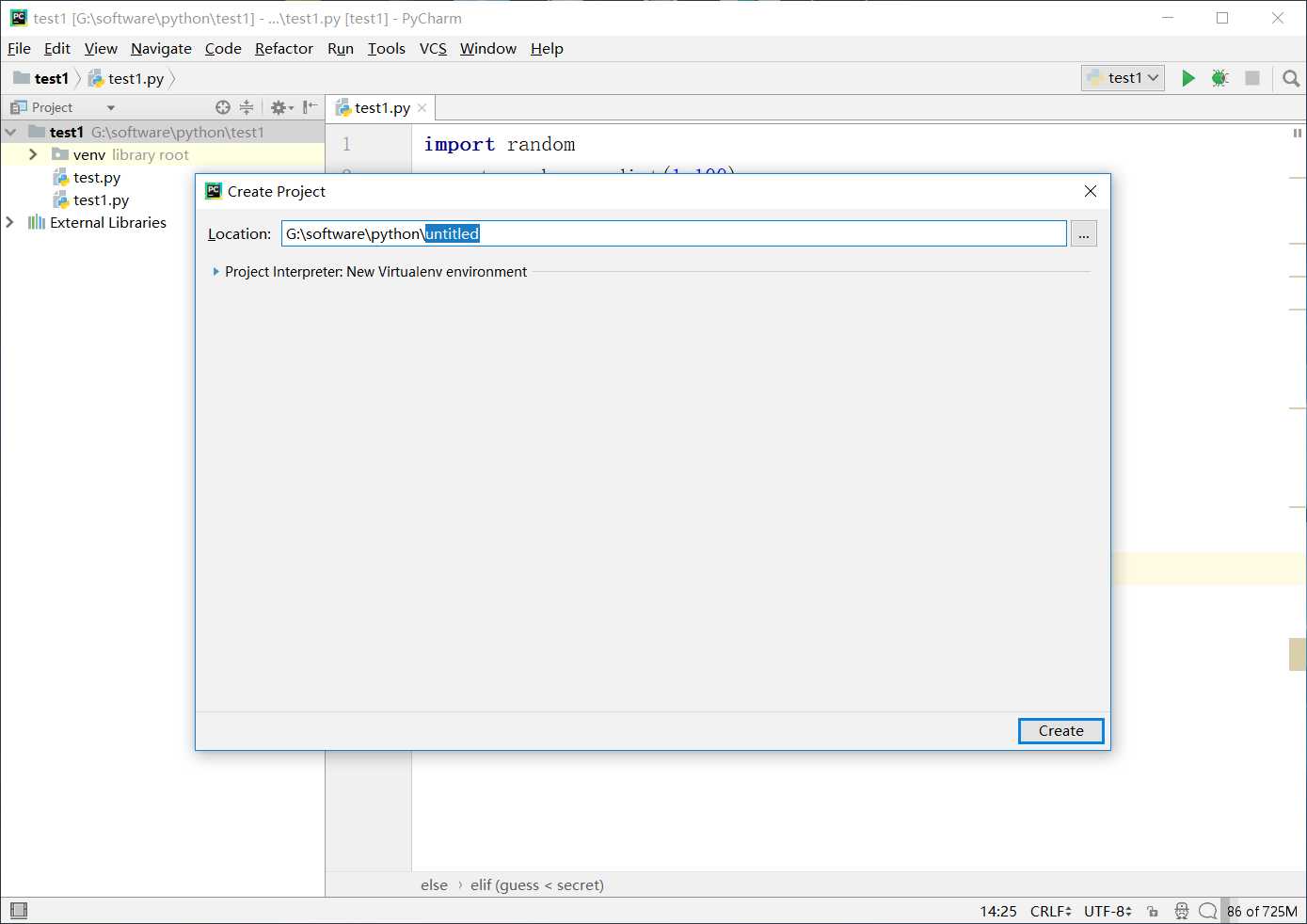Viewport: 1307px width, 924px height.
Task: Change CRLF line separator in status bar
Action: [x=1051, y=911]
